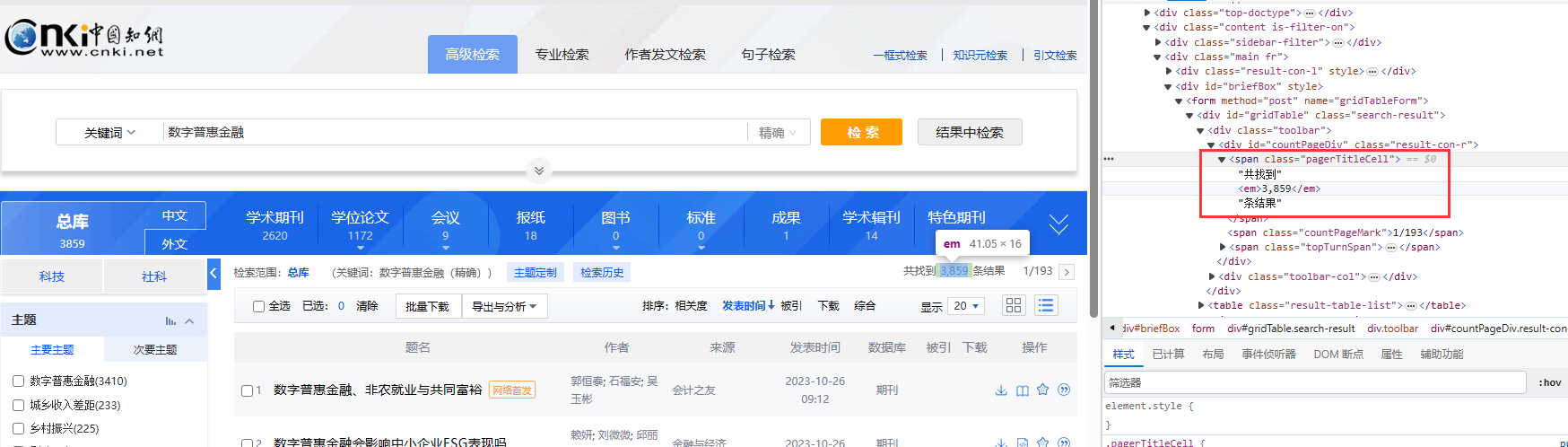This screenshot has width=1568, height=447.
Task: Expand the search panel chevron below search box
Action: 539,171
